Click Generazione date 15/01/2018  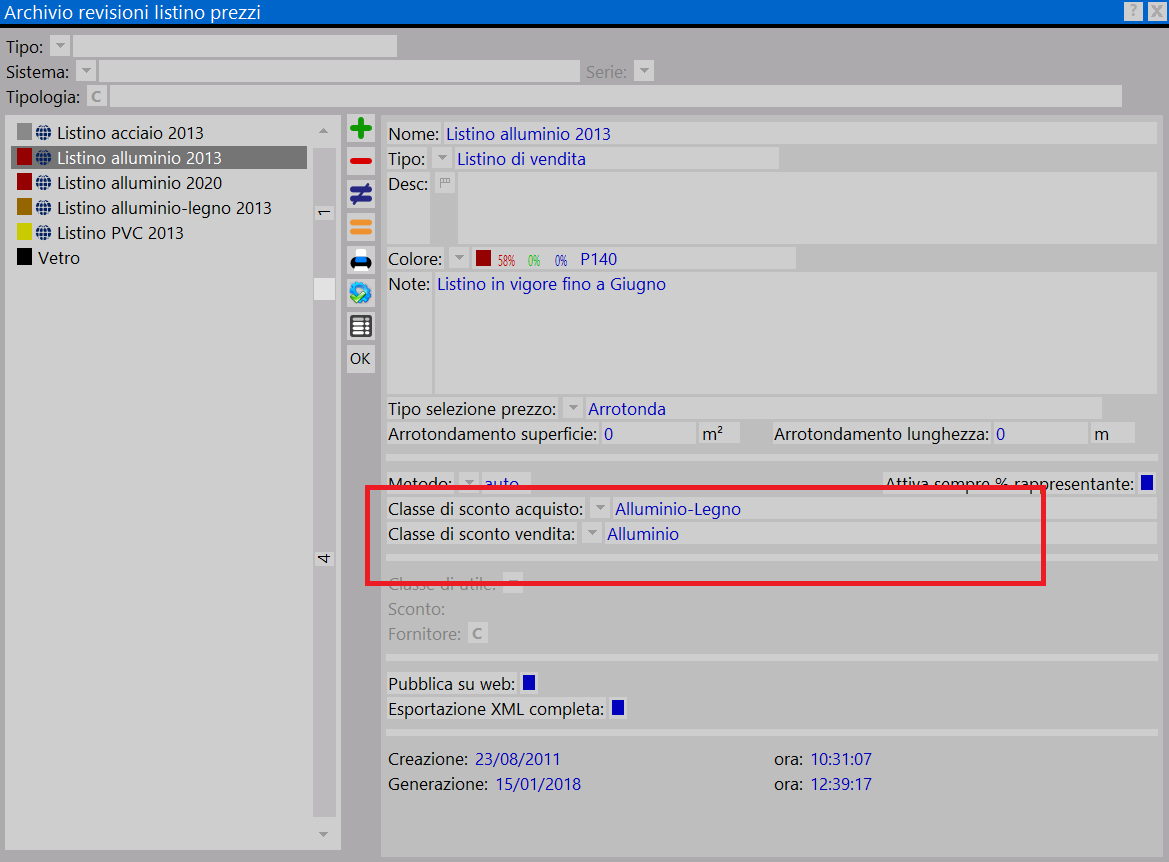coord(538,784)
